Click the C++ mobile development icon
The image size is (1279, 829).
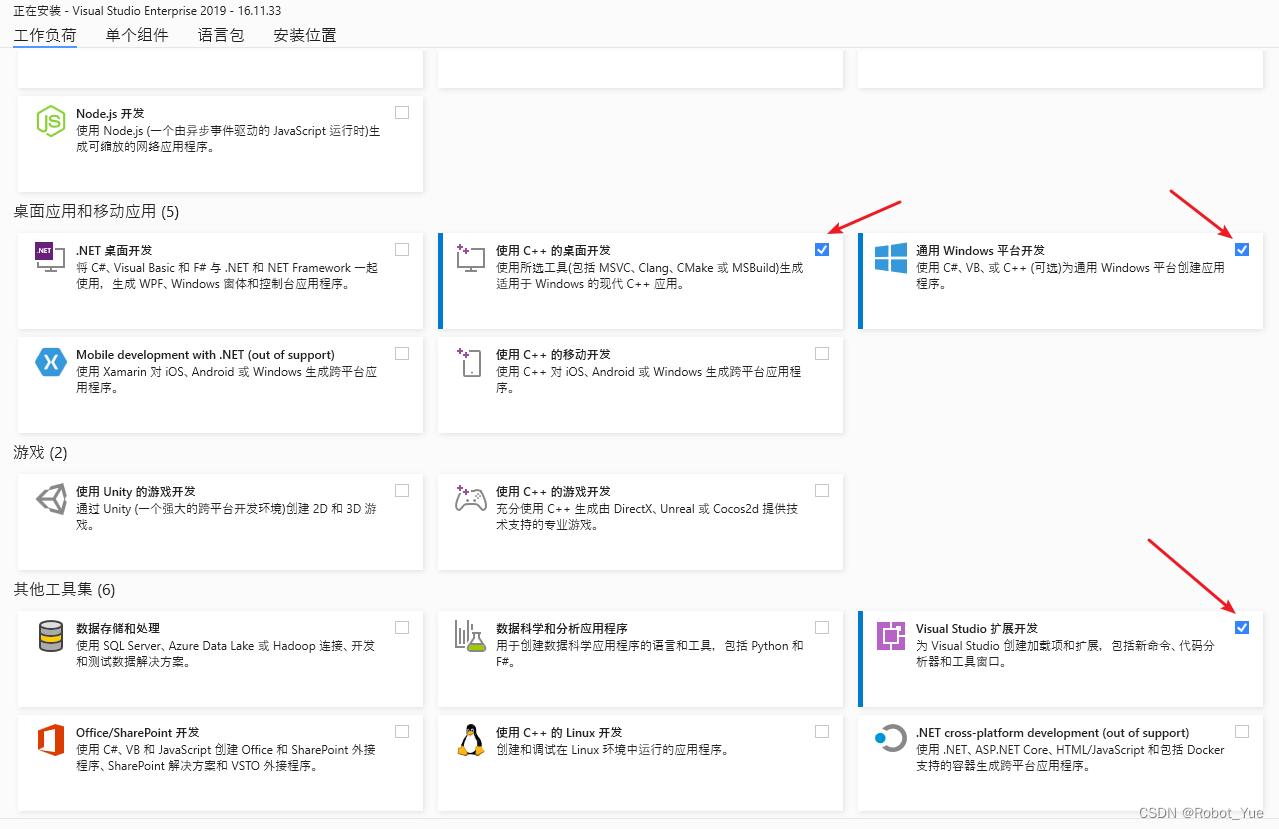click(x=470, y=362)
